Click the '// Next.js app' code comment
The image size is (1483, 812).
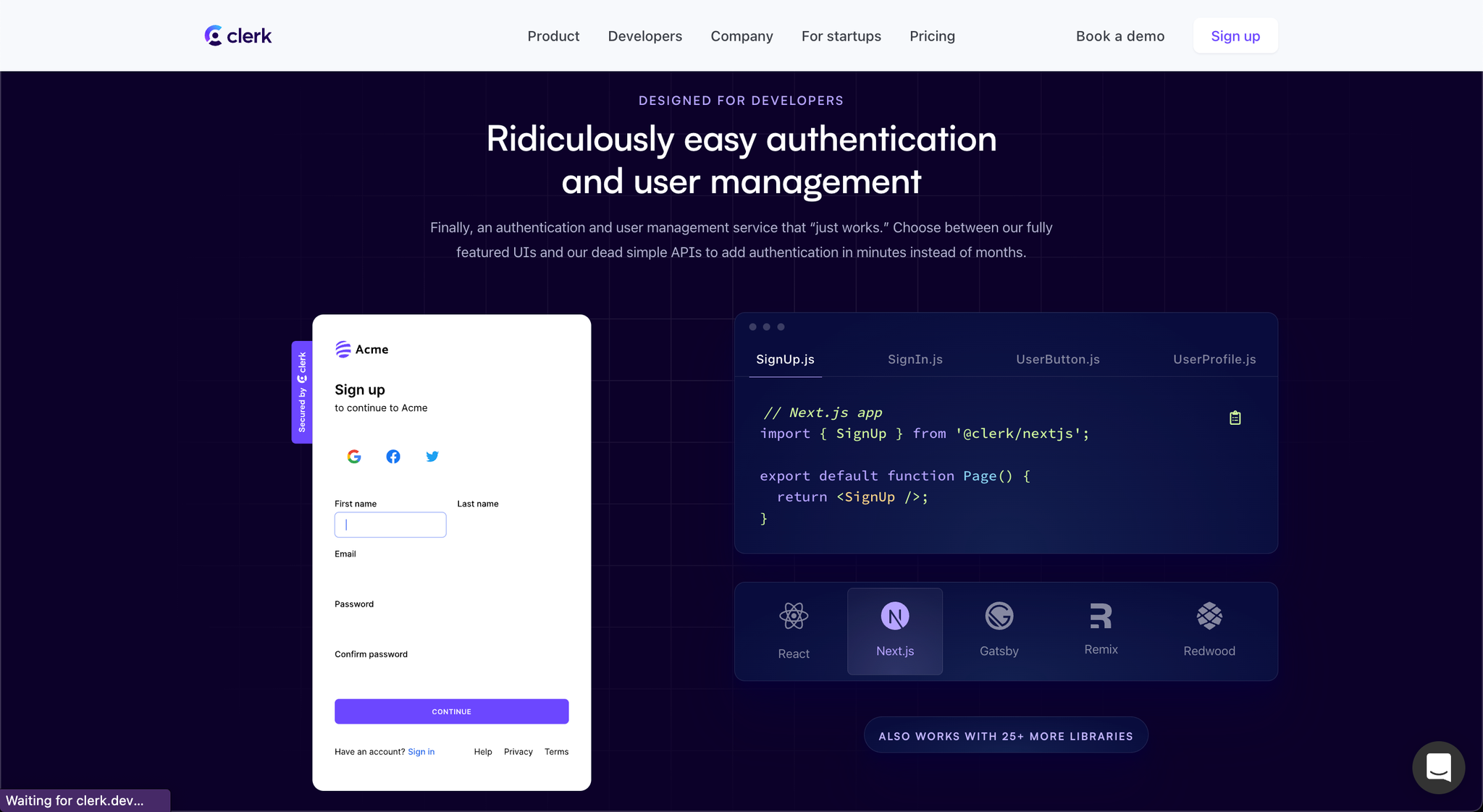[823, 413]
